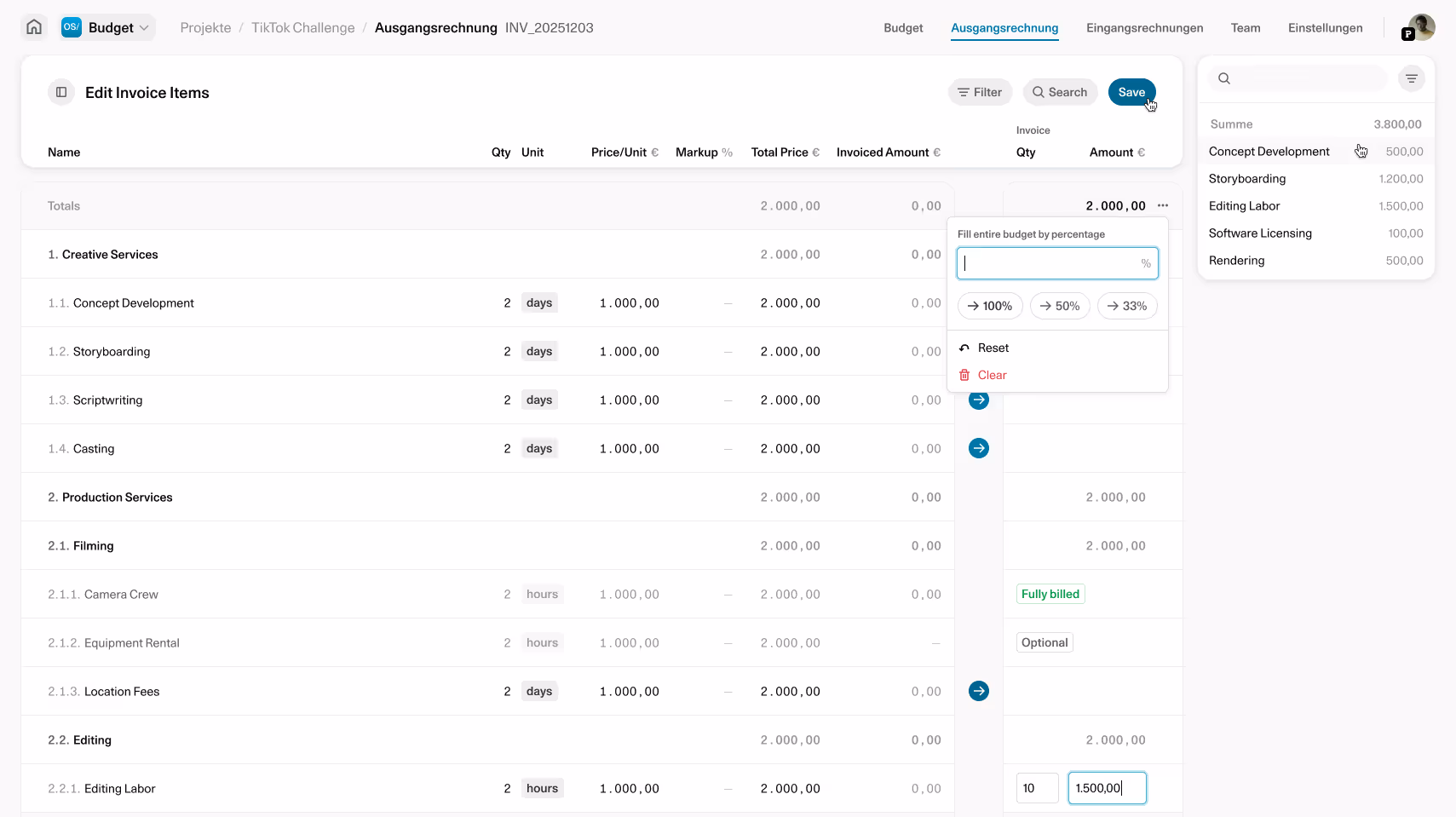Screen dimensions: 1456x817
Task: Open the ellipsis menu on the Totals row
Action: tap(1164, 205)
